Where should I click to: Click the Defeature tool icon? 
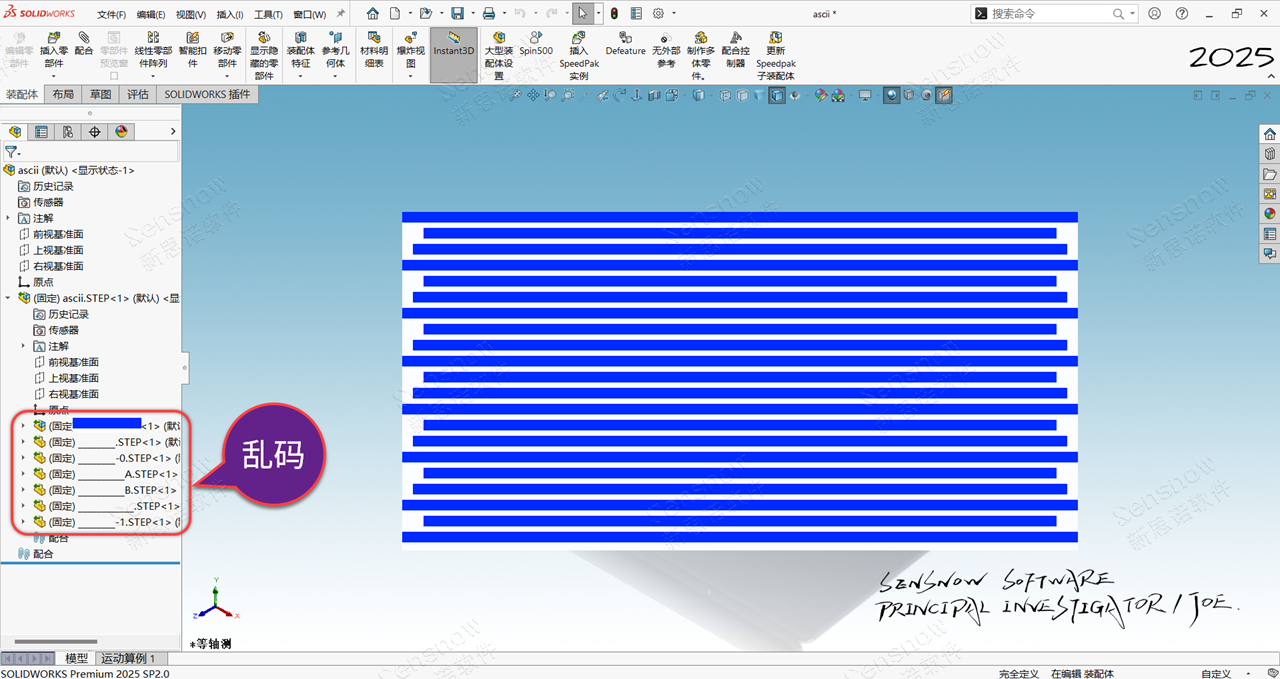point(625,37)
